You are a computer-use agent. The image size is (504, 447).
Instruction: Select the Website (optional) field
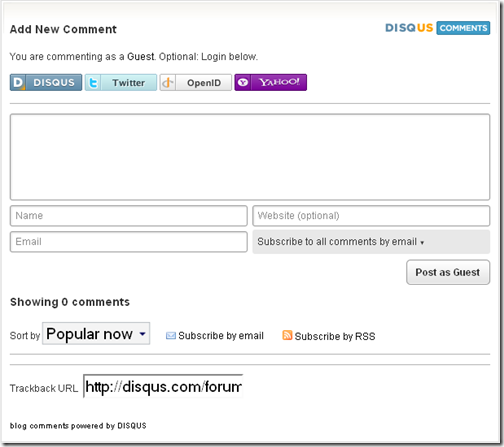pyautogui.click(x=371, y=216)
